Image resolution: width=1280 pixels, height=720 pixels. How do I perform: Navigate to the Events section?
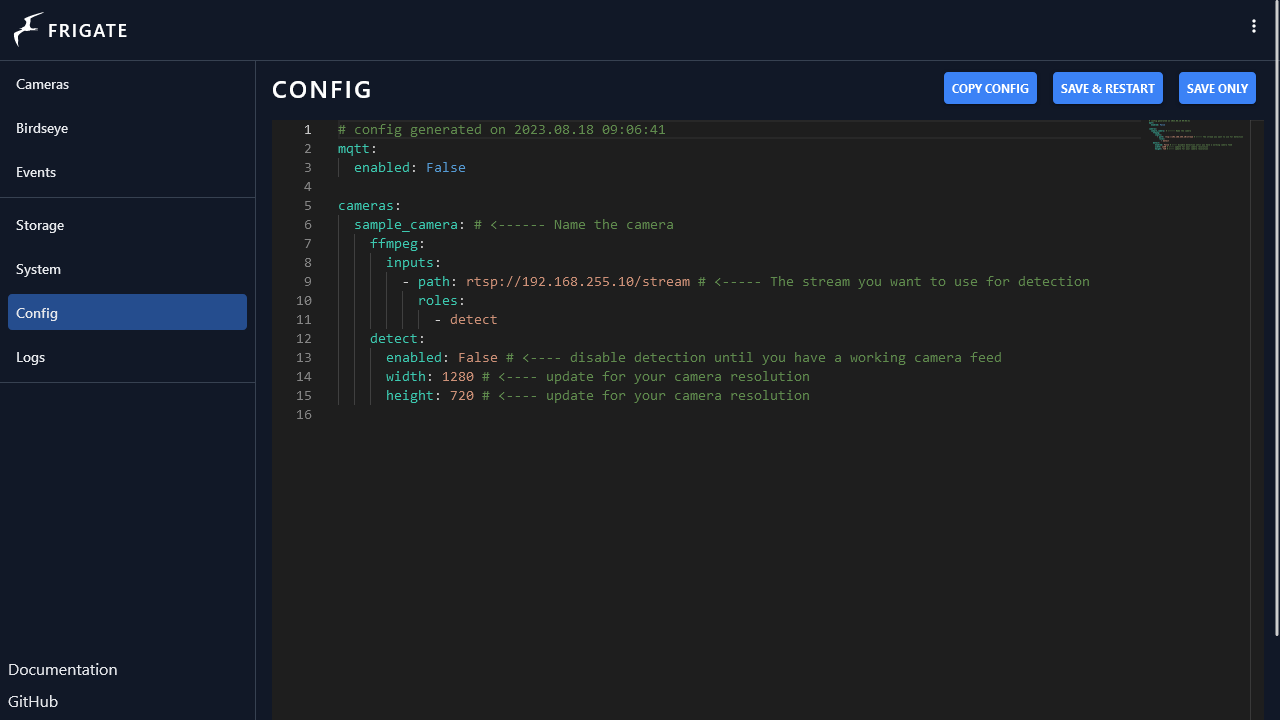(x=36, y=173)
